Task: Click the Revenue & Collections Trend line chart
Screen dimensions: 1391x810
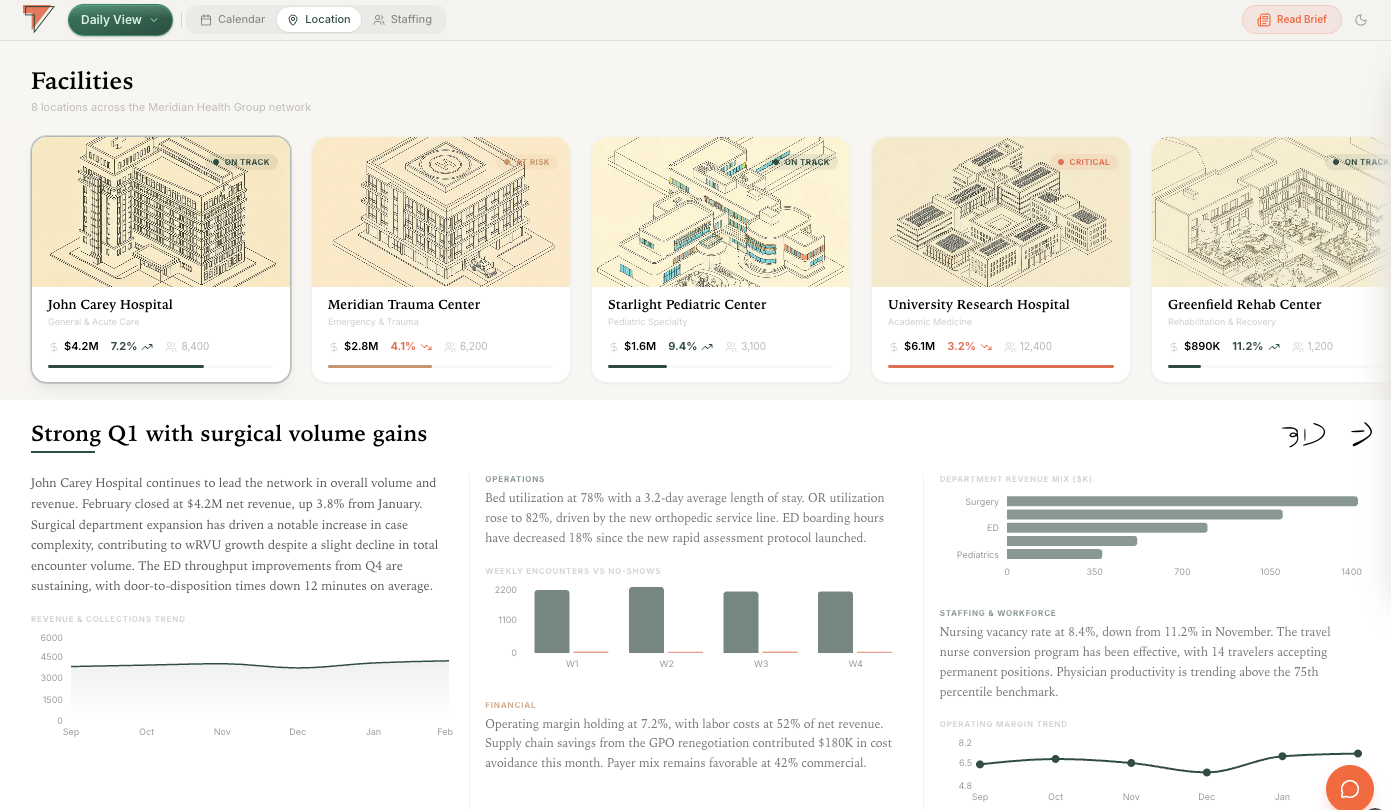Action: coord(259,688)
